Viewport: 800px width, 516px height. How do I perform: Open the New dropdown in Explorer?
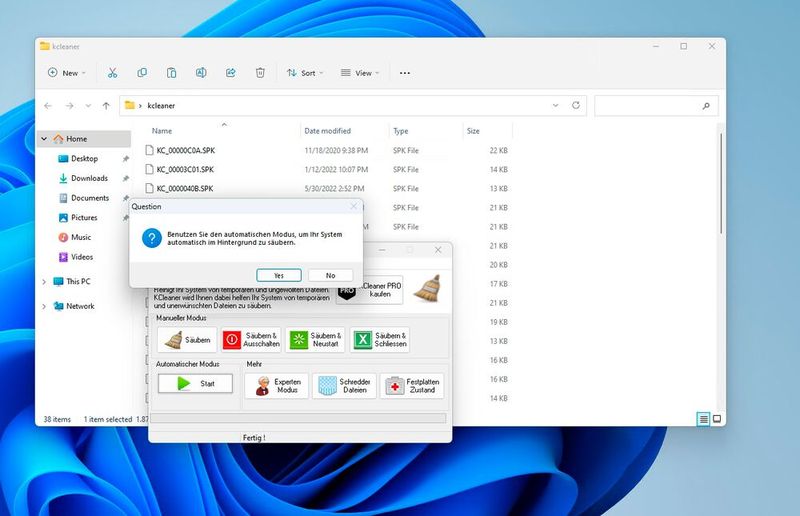point(67,73)
